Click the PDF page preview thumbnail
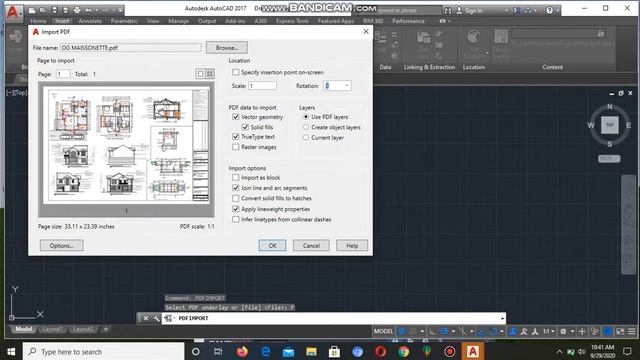Viewport: 640px width, 360px height. coord(126,146)
